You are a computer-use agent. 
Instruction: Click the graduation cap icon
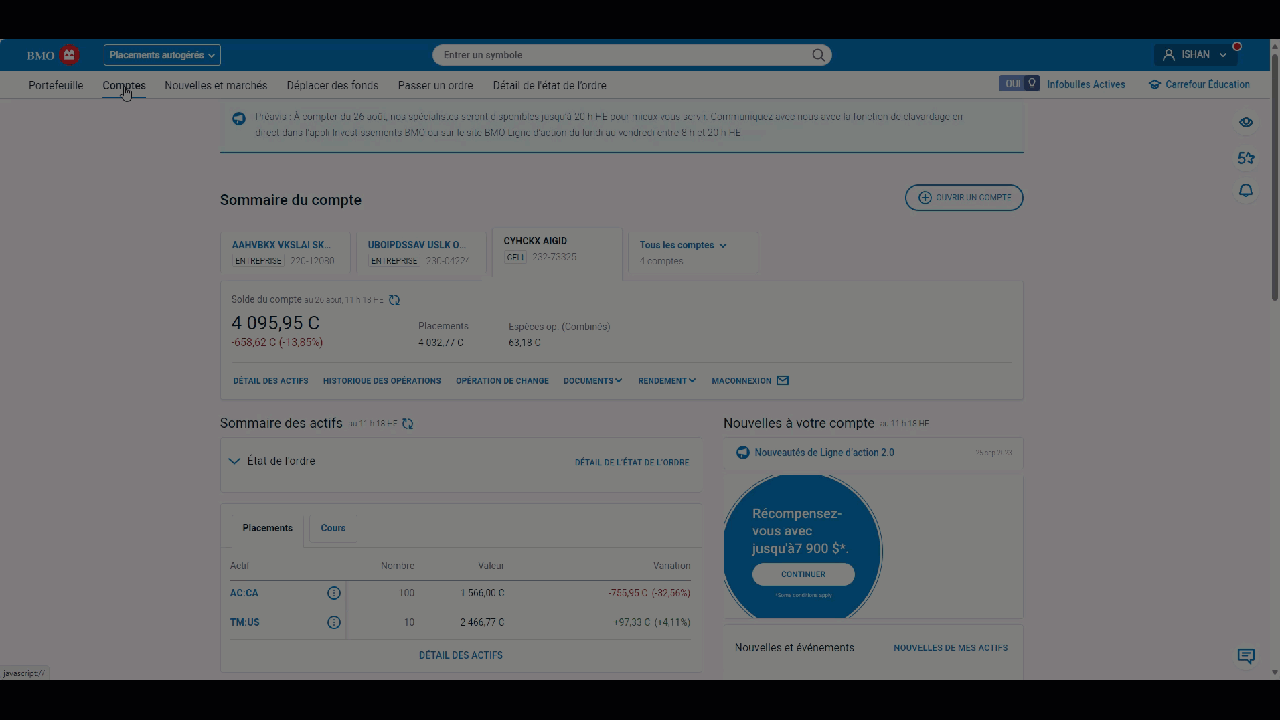click(1155, 85)
